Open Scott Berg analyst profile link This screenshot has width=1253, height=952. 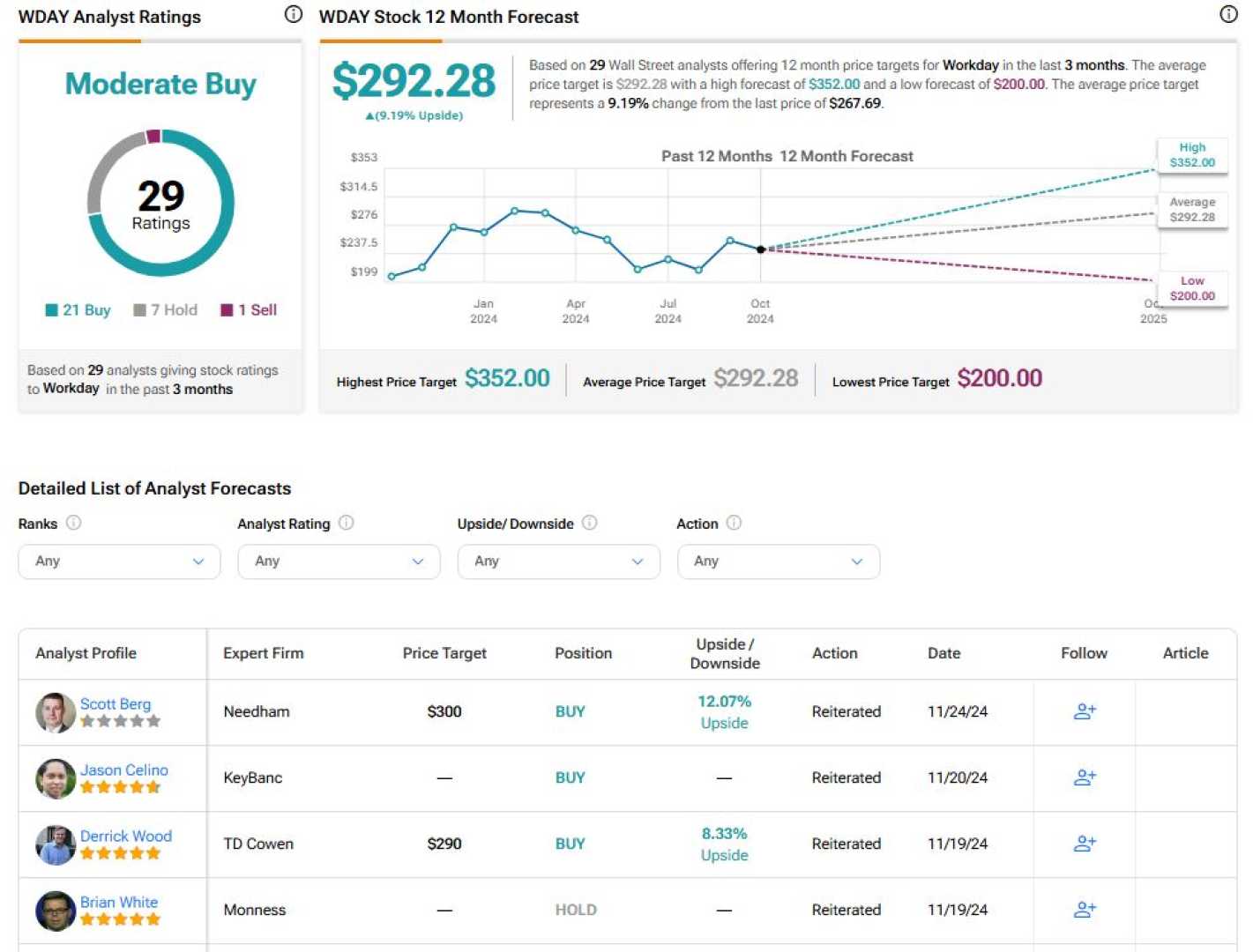point(116,703)
